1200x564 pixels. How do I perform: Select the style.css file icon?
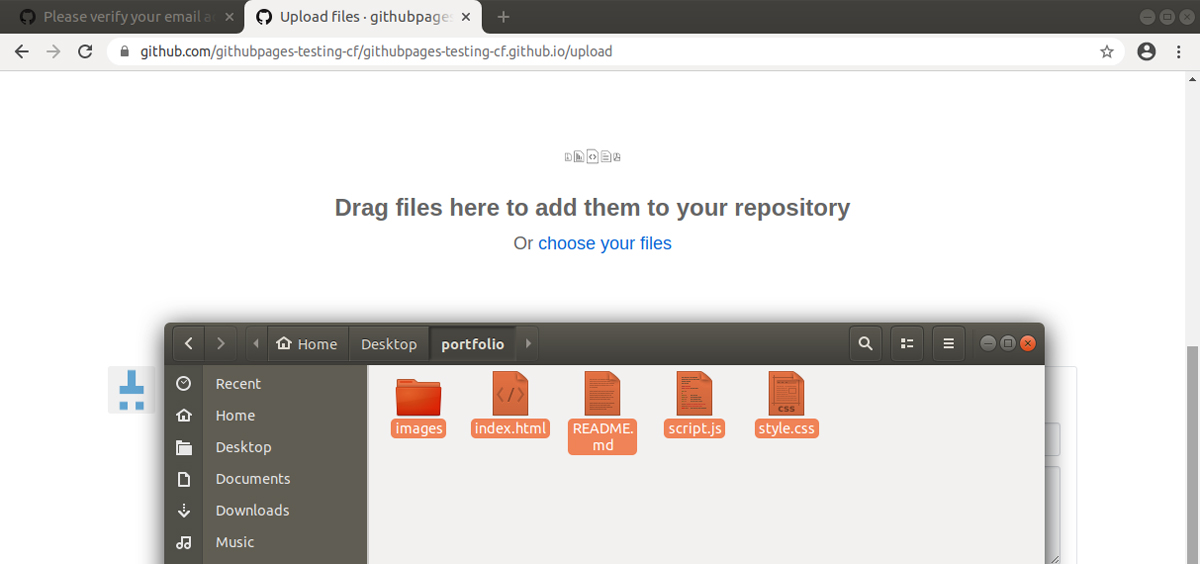pos(787,393)
